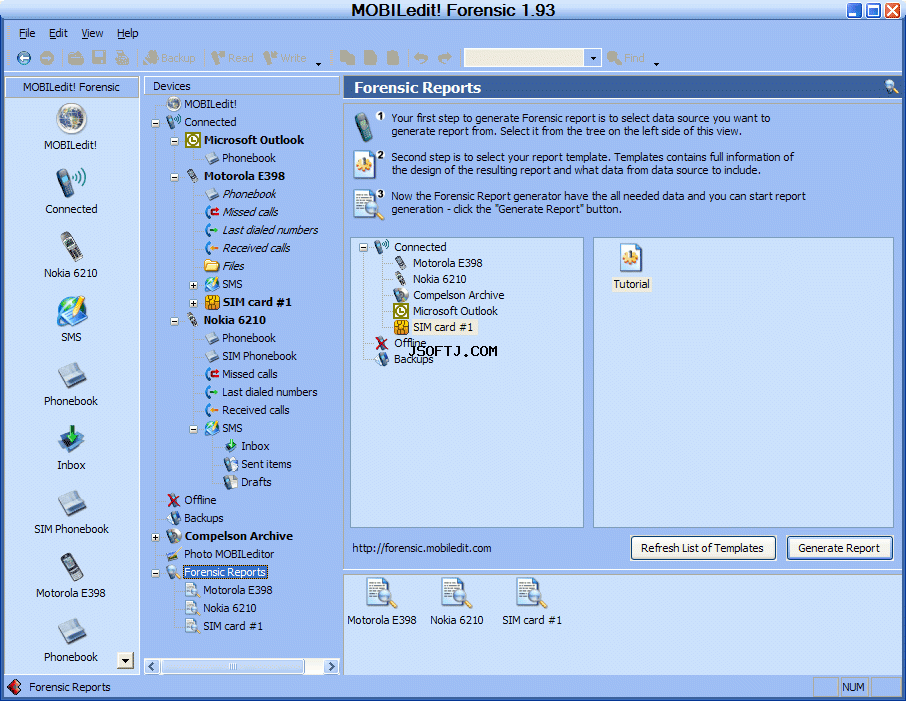
Task: Click the toolbar search input field
Action: point(524,58)
